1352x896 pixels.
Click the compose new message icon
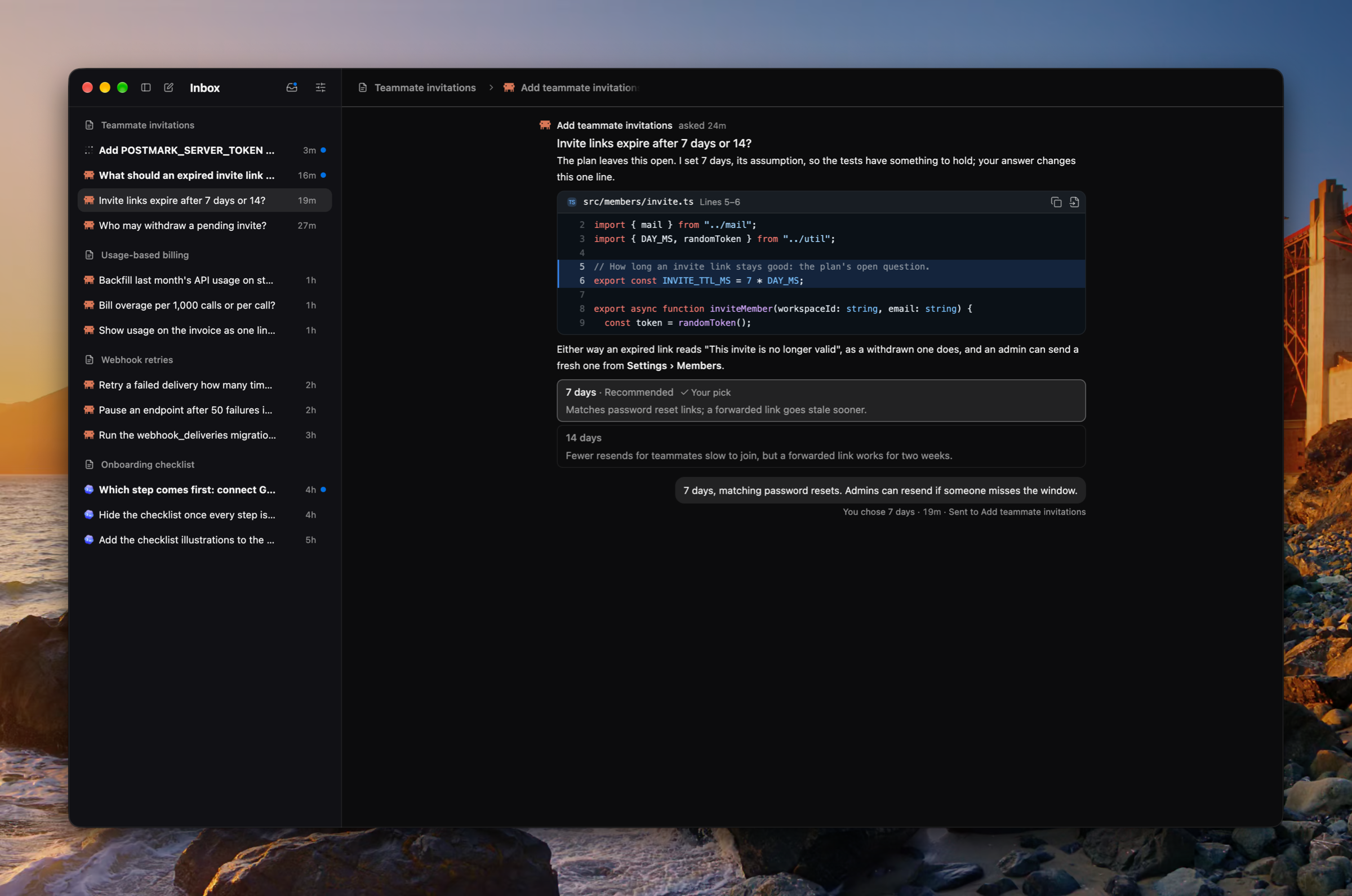pyautogui.click(x=168, y=87)
